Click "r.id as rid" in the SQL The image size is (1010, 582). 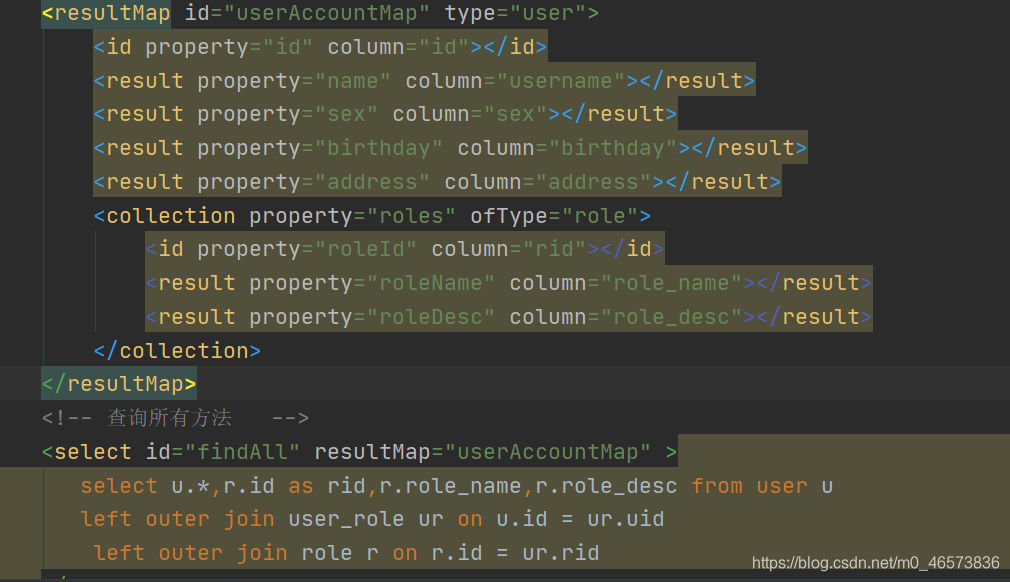294,486
